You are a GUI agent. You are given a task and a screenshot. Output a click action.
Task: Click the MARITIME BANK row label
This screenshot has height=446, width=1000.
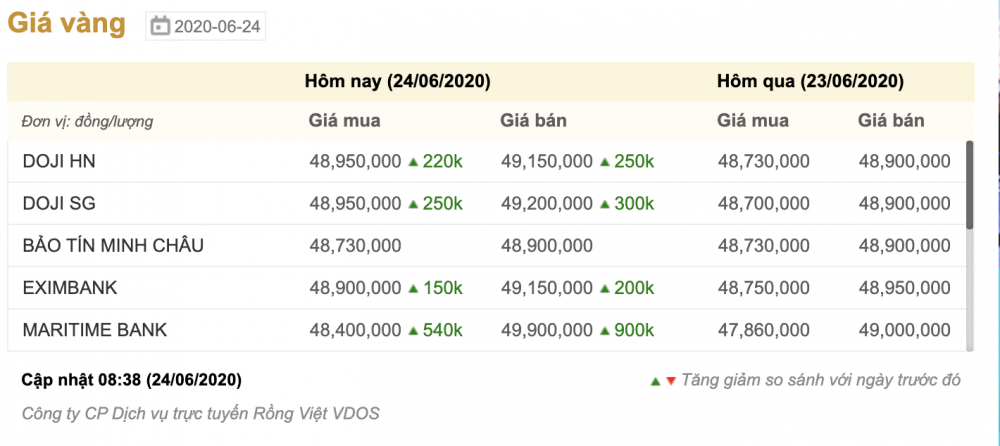coord(94,330)
